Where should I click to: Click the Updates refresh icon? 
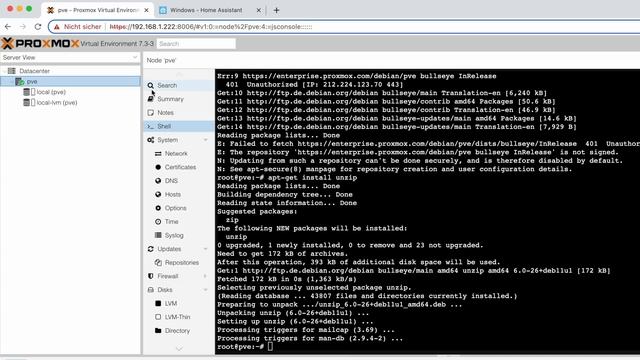(151, 249)
